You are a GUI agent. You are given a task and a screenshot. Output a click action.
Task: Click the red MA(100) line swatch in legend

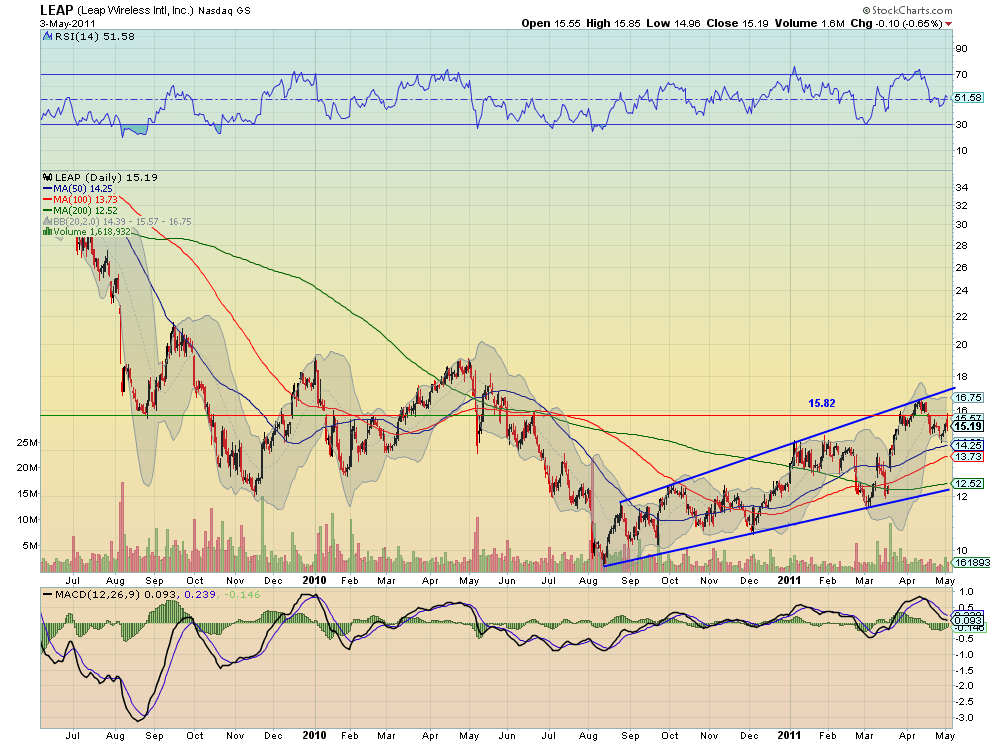[47, 200]
